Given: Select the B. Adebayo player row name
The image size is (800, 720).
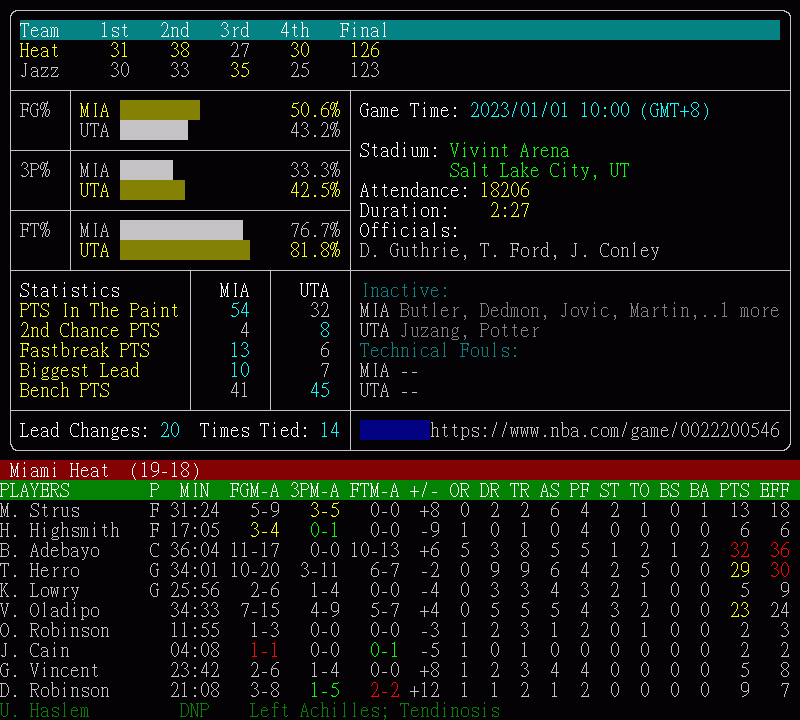Looking at the screenshot, I should tap(50, 551).
